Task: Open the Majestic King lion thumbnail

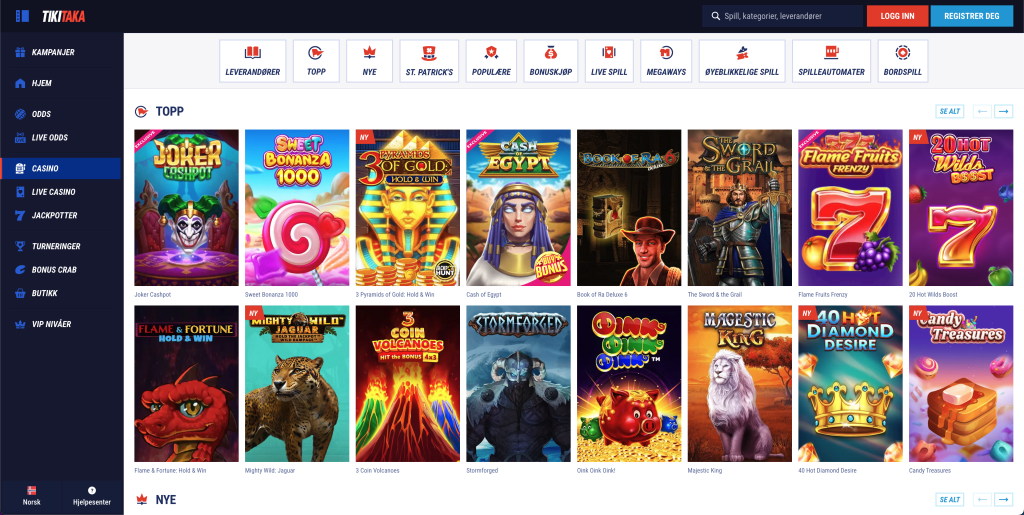Action: [740, 384]
